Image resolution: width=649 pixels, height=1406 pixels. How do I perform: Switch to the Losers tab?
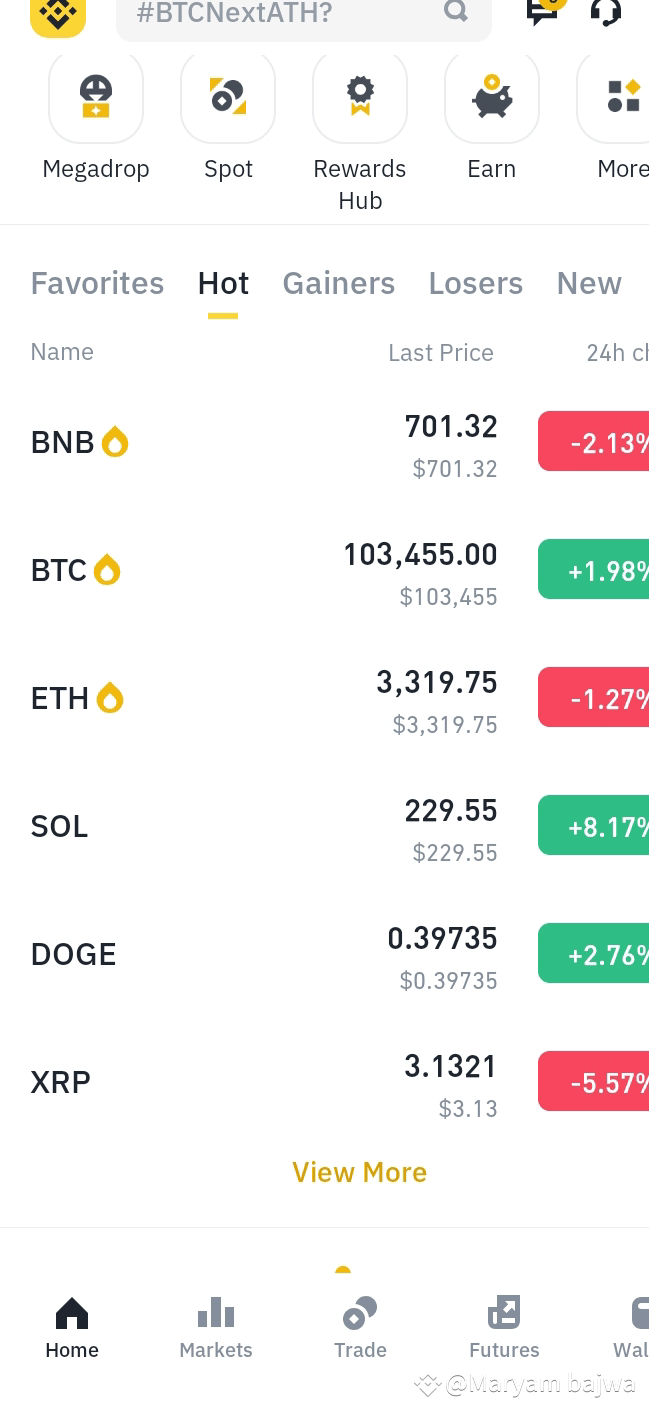coord(475,283)
